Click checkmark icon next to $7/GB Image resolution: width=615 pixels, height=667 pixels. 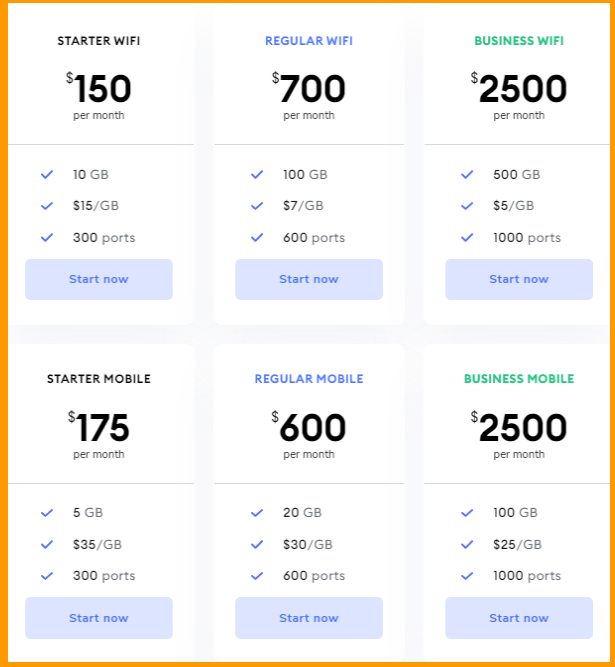coord(257,206)
